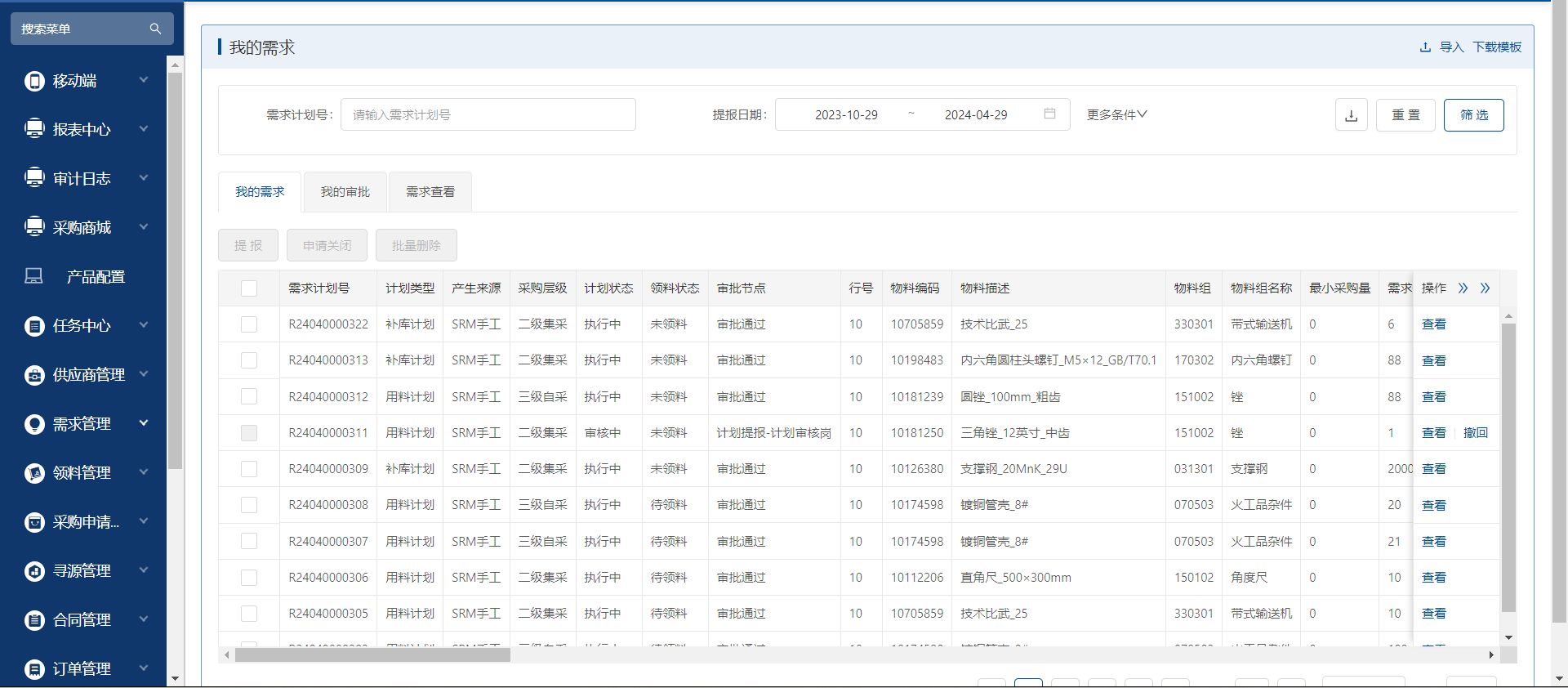The height and width of the screenshot is (688, 1568).
Task: Click the search magnifier icon in the sidebar
Action: 155,29
